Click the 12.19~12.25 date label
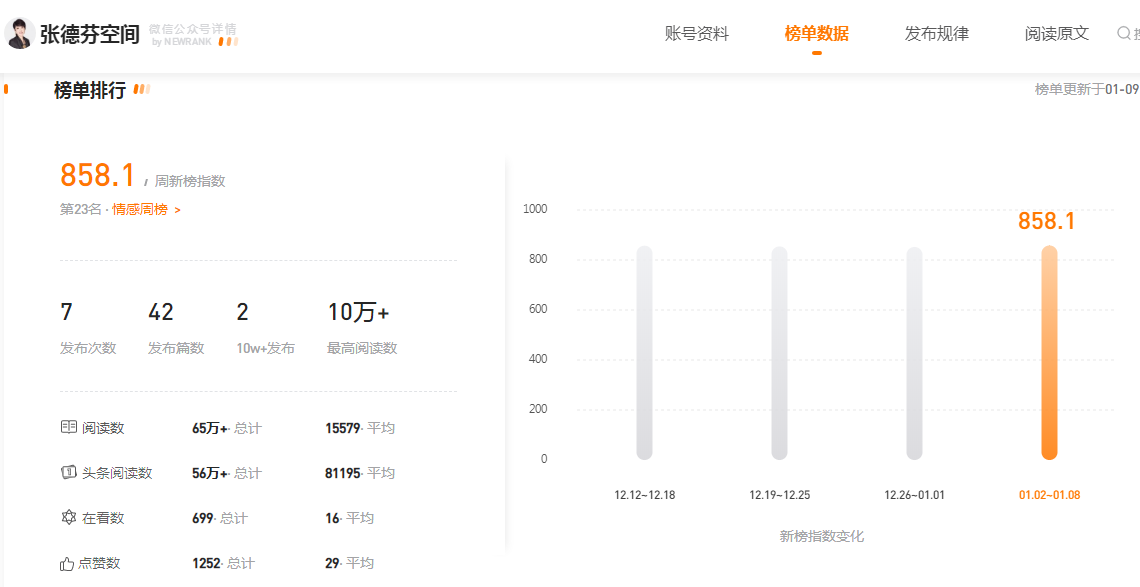Screen dimensions: 1140x587 [x=779, y=495]
